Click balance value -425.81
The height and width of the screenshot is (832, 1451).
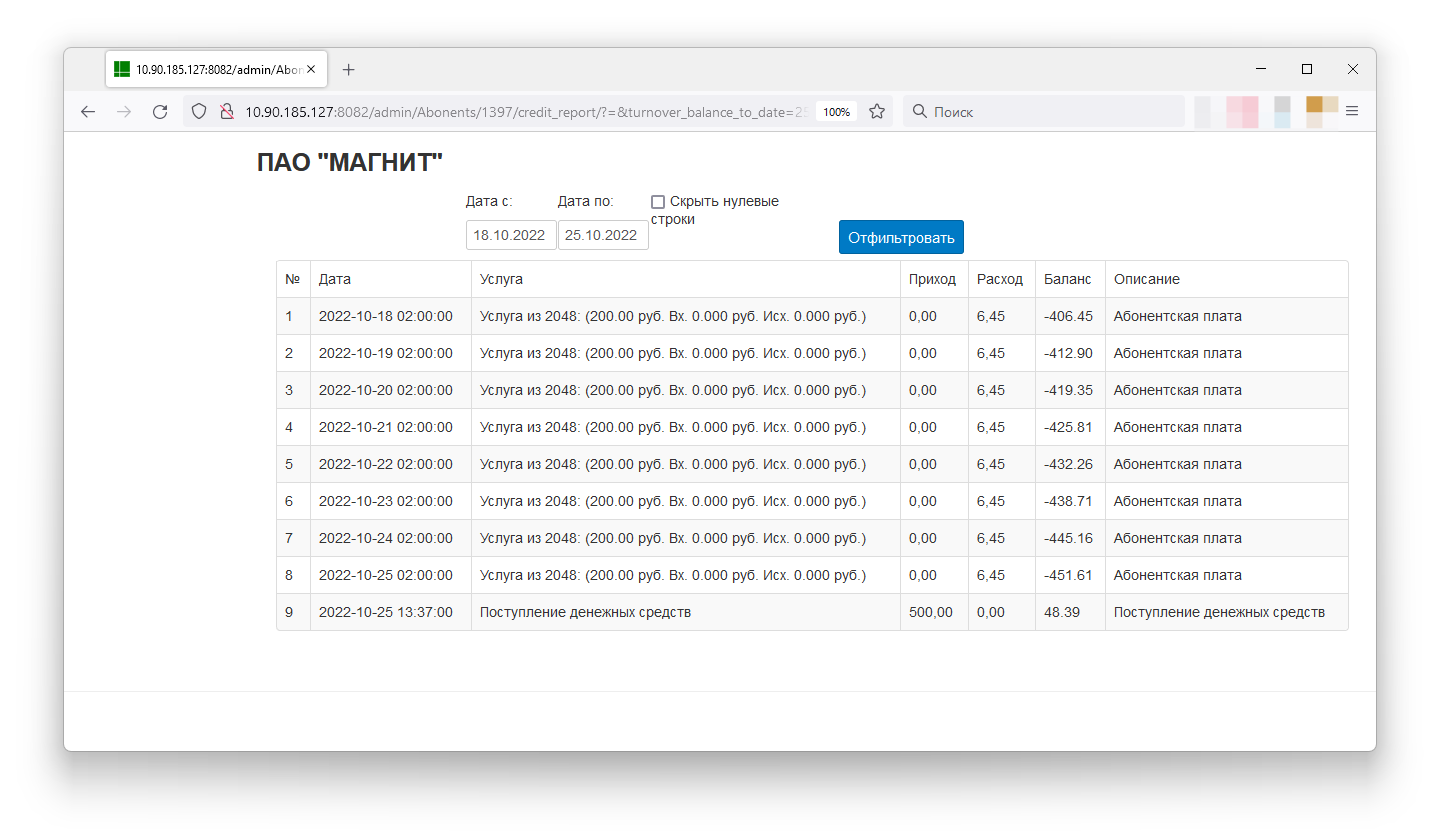[1069, 427]
